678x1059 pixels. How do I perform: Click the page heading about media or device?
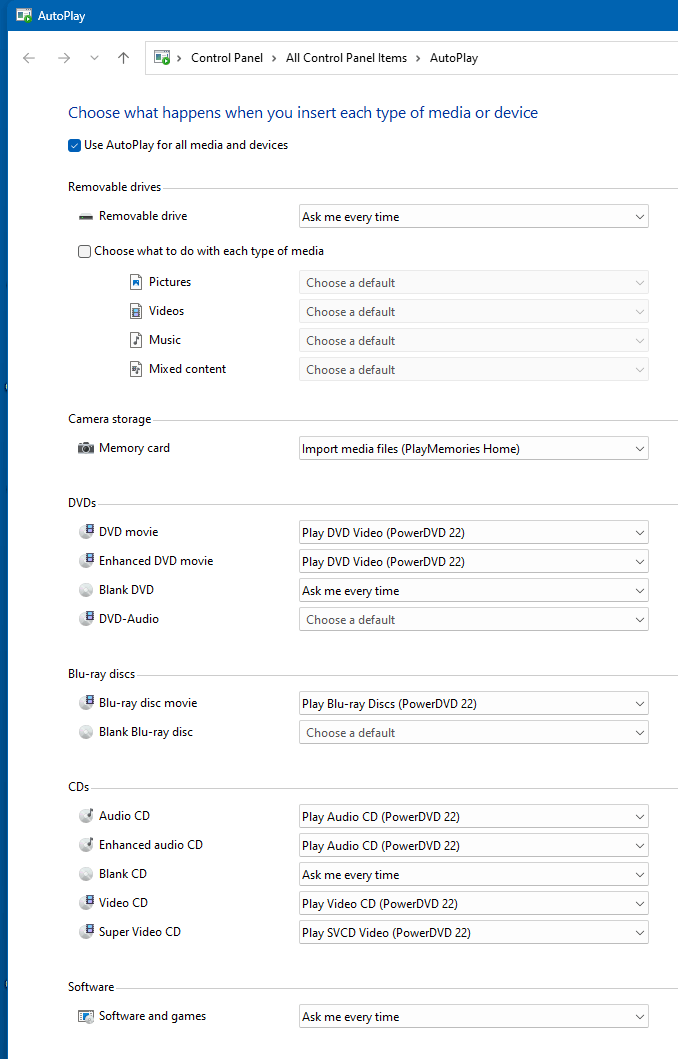(x=303, y=113)
